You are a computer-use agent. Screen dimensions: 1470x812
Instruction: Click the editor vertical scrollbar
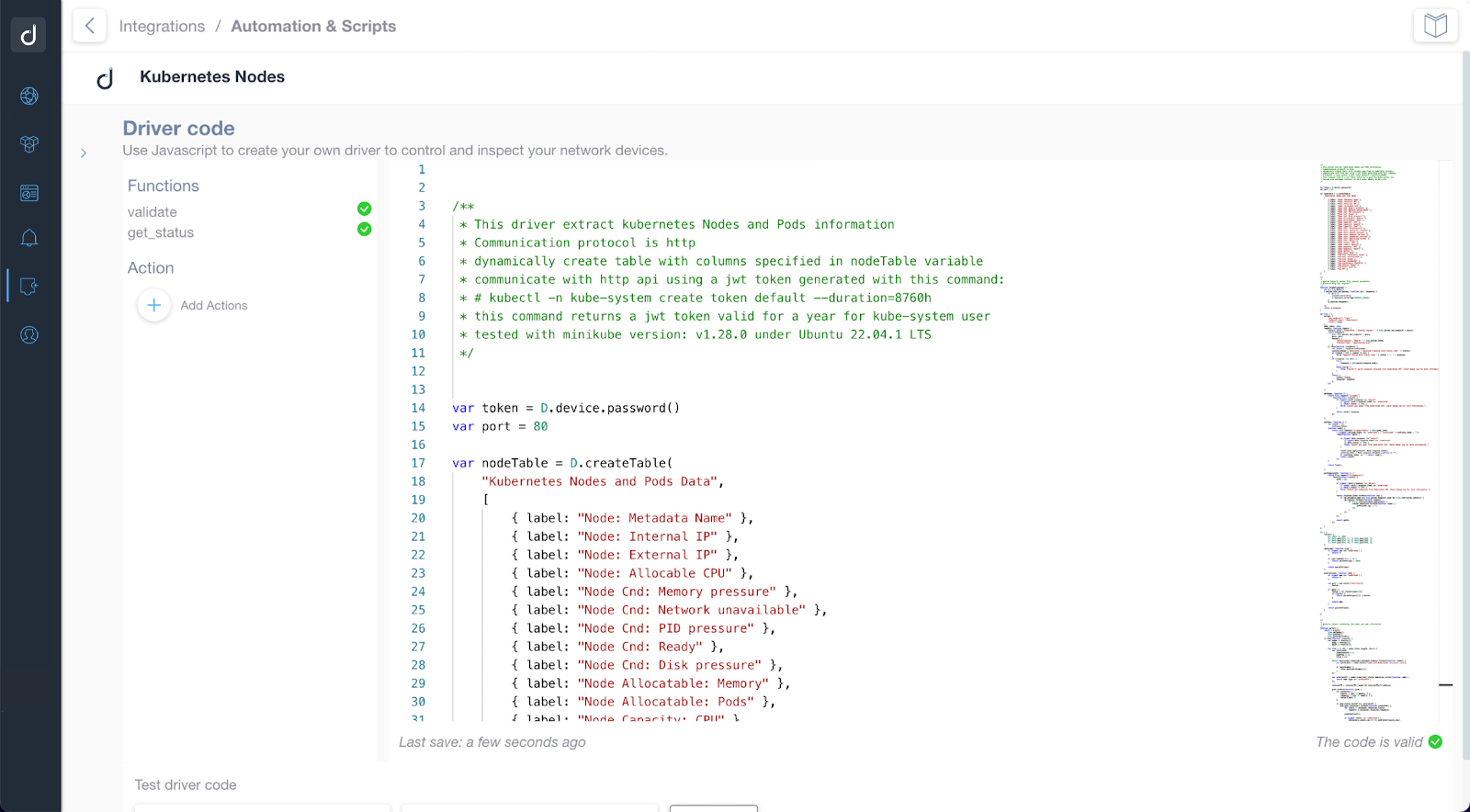(x=1446, y=441)
